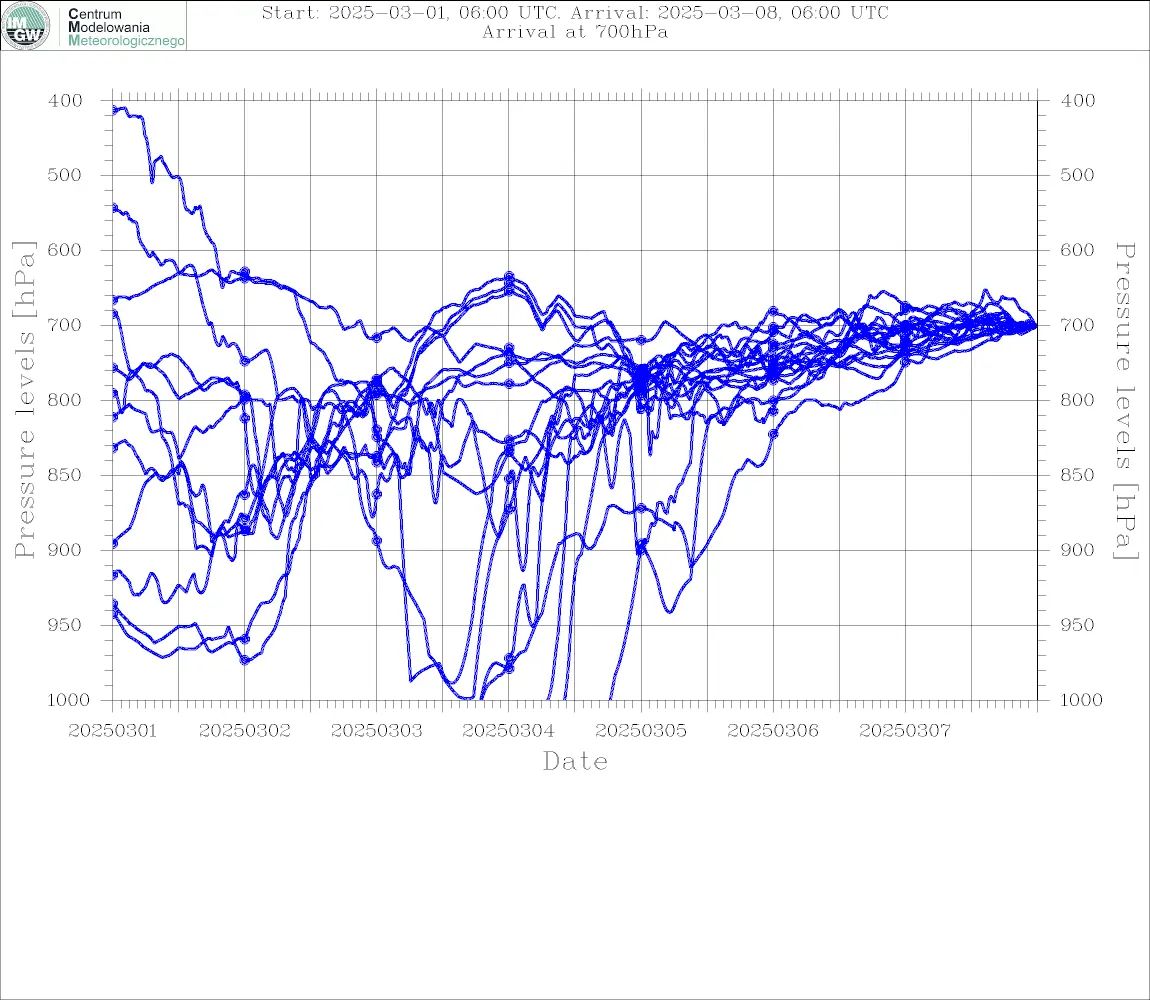Click right axis value 600
1150x1000 pixels.
tap(1078, 250)
